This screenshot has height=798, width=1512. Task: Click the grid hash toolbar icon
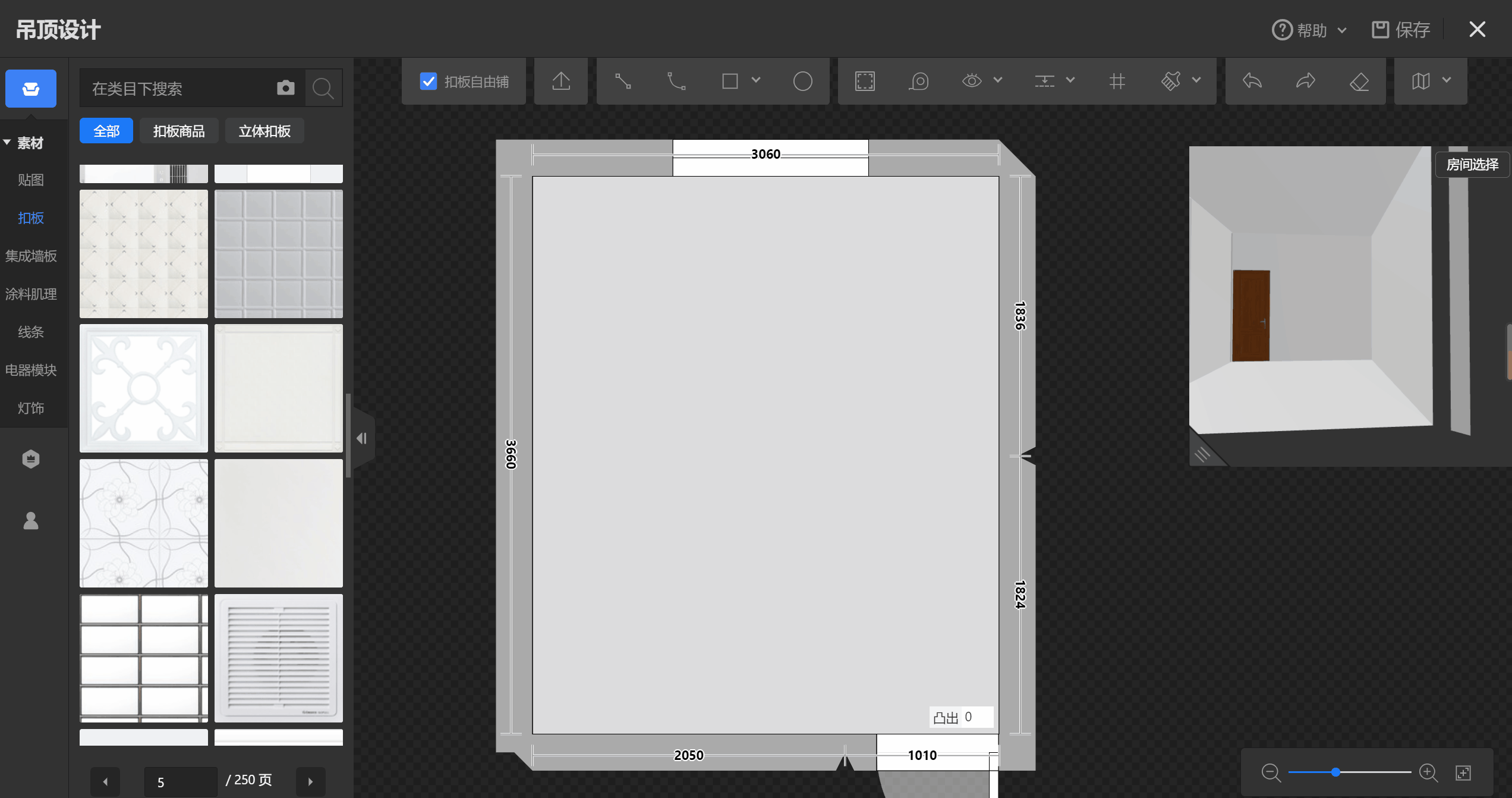click(1117, 81)
